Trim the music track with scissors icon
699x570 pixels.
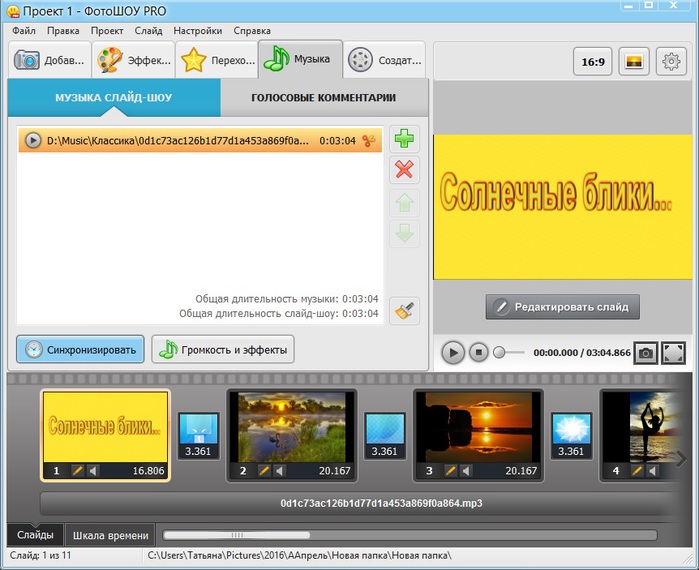coord(369,141)
